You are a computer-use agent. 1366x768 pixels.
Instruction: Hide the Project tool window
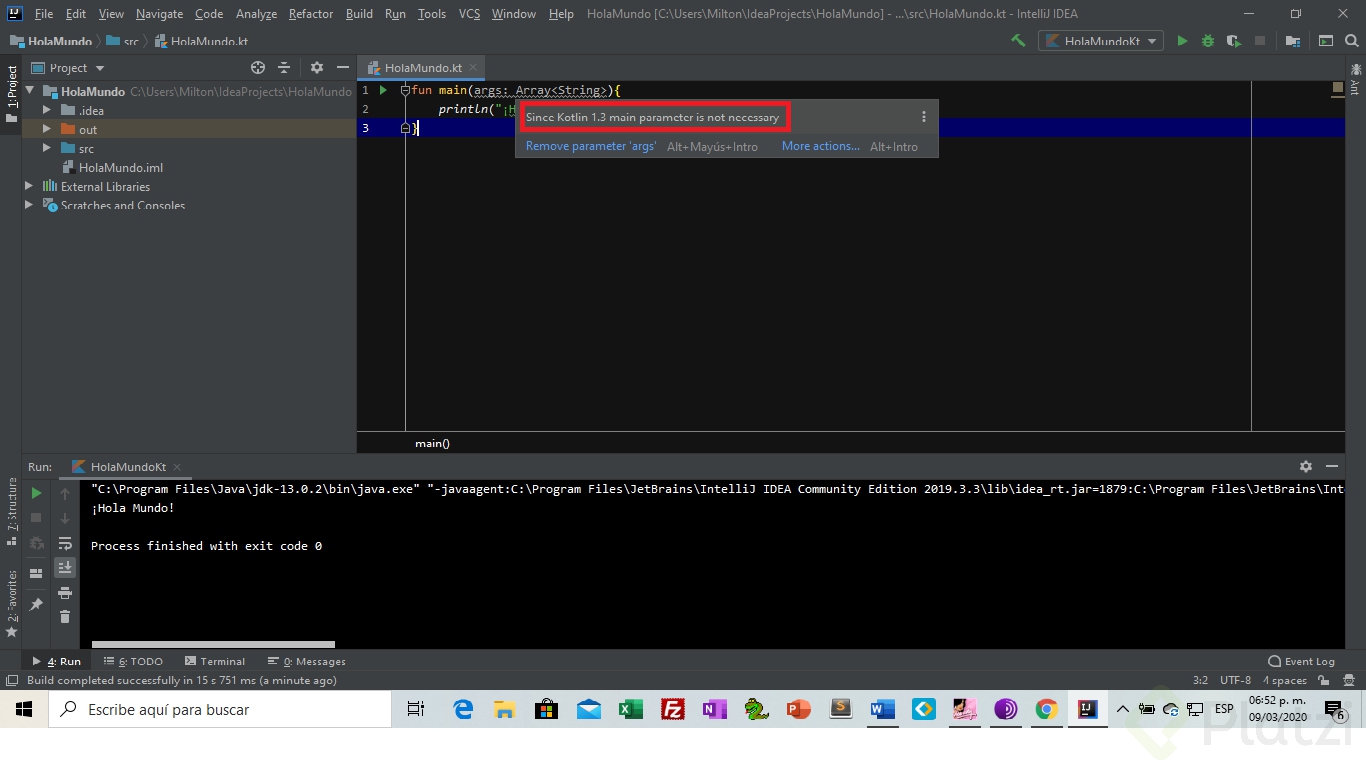[x=343, y=68]
